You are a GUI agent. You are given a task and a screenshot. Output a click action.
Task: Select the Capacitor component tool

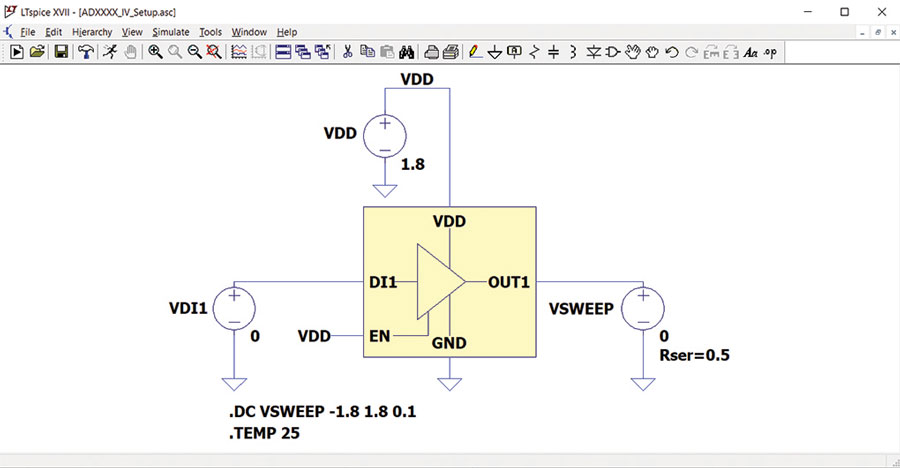tap(553, 52)
